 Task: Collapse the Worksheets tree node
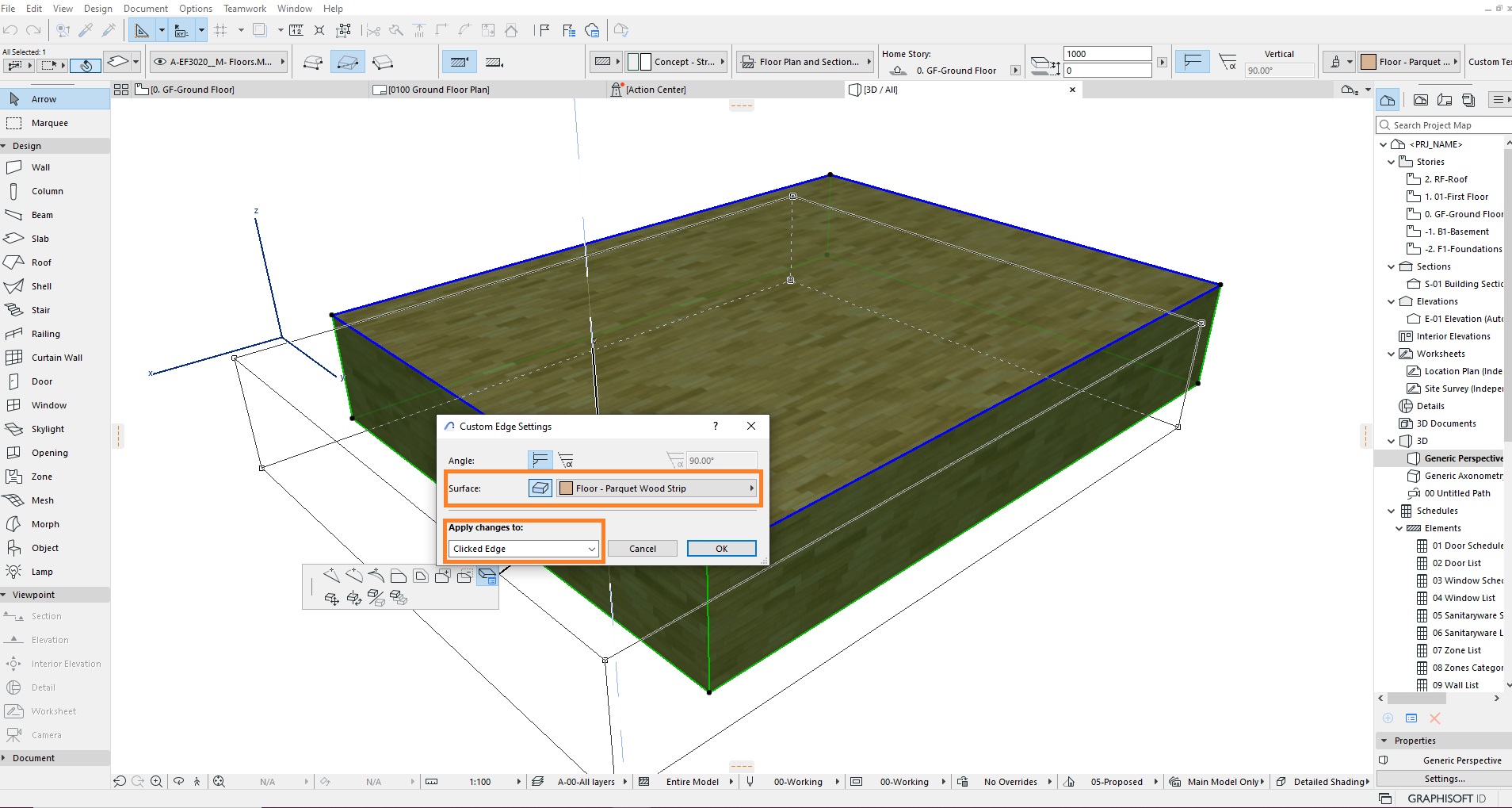click(x=1391, y=354)
